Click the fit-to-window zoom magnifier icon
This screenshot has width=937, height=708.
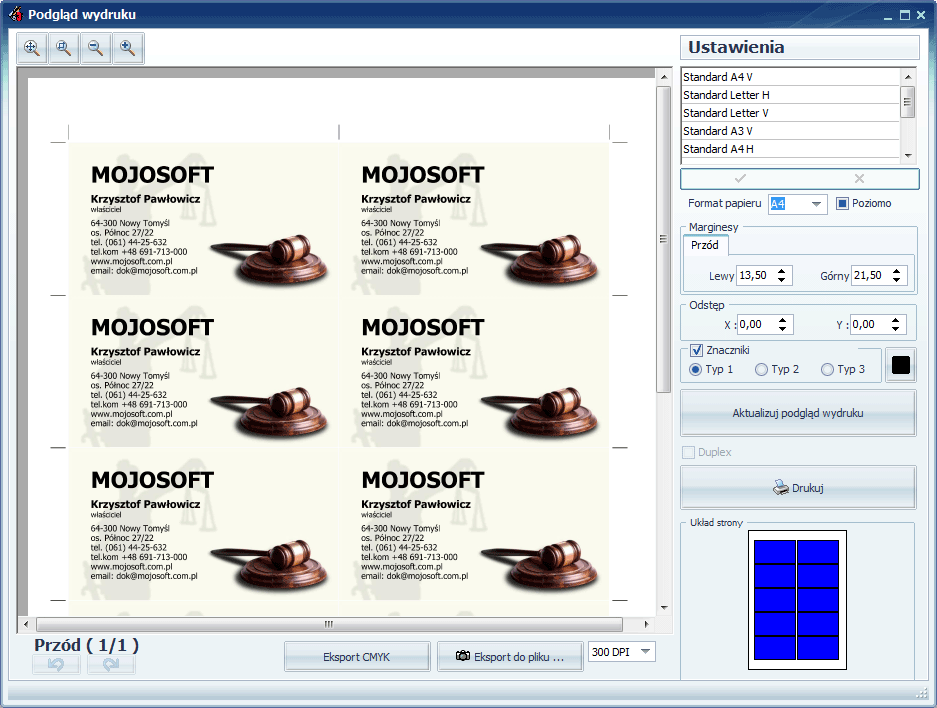tap(32, 48)
